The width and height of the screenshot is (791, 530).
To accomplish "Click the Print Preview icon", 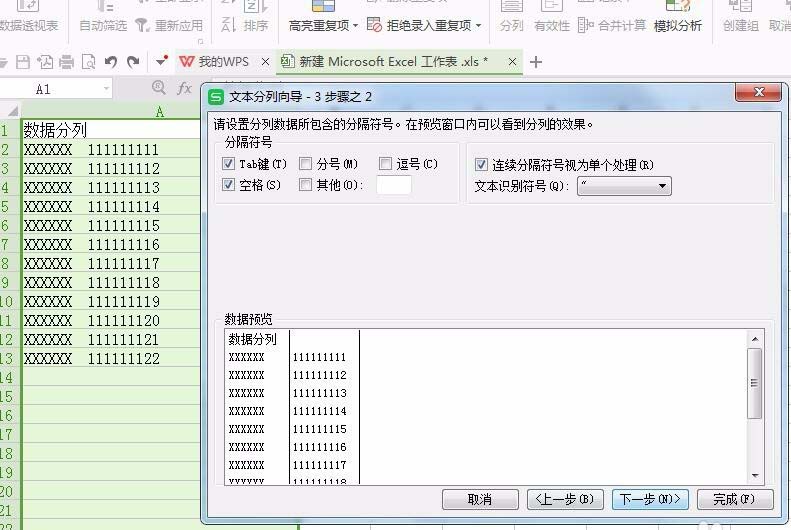I will tap(89, 62).
